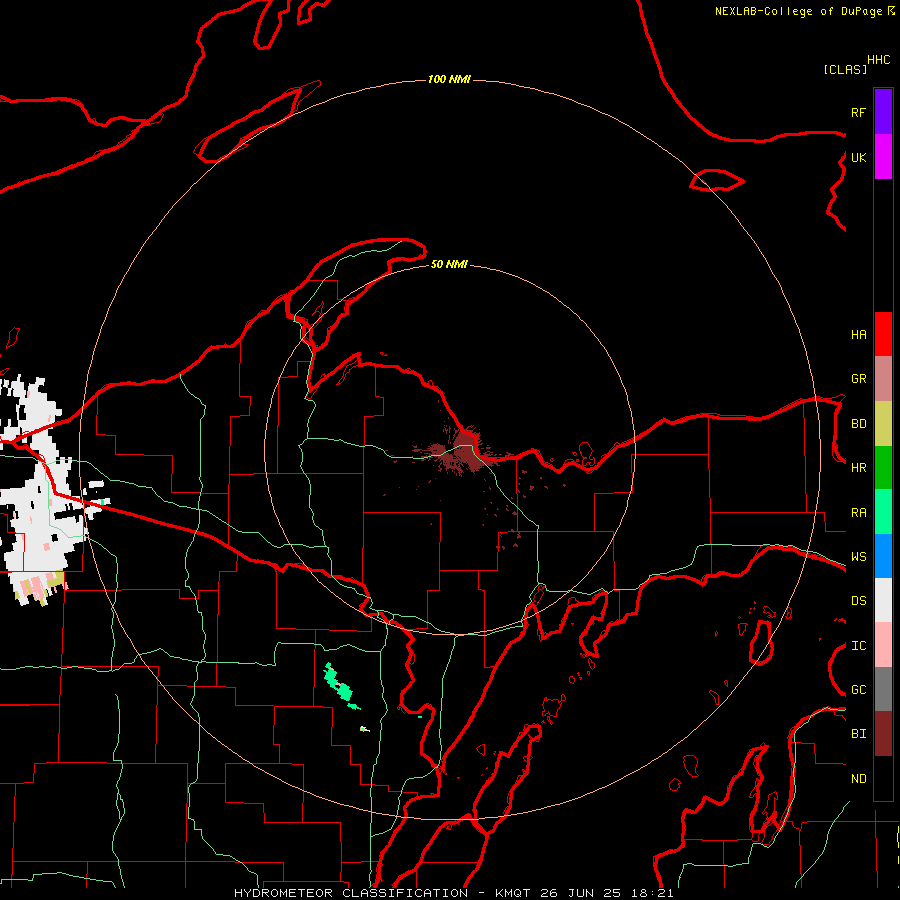Click the RF legend label

[858, 112]
